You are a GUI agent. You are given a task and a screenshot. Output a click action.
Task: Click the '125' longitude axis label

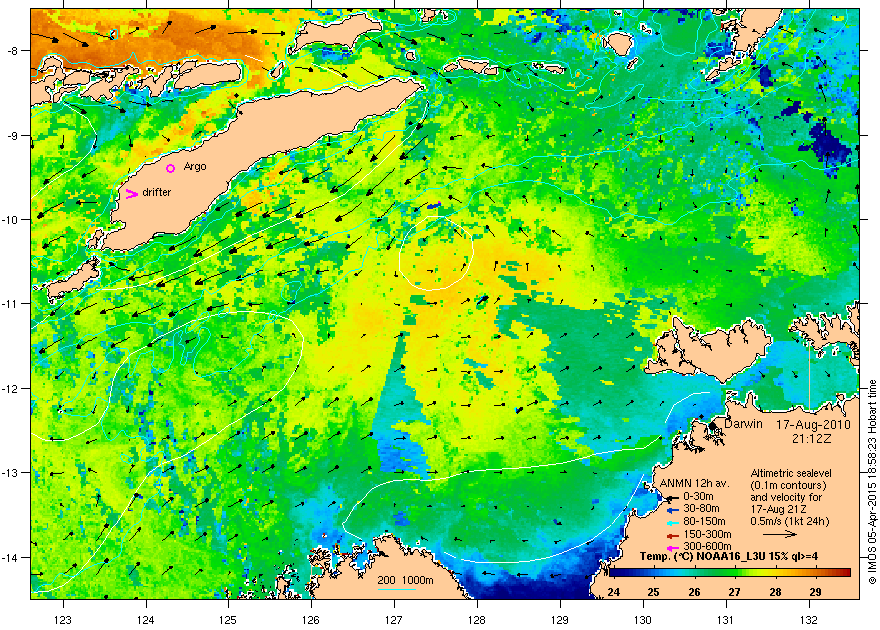[228, 620]
